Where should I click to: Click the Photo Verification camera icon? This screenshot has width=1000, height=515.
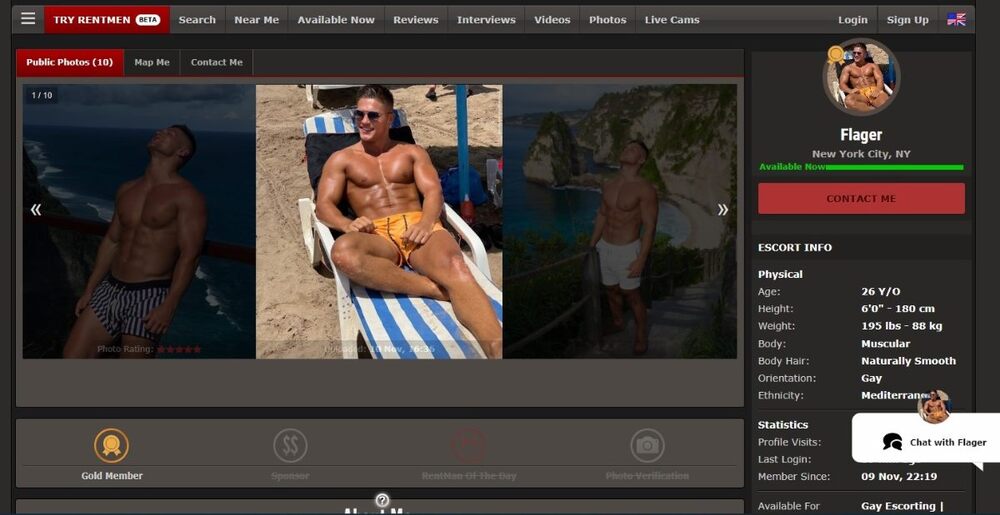pos(647,445)
